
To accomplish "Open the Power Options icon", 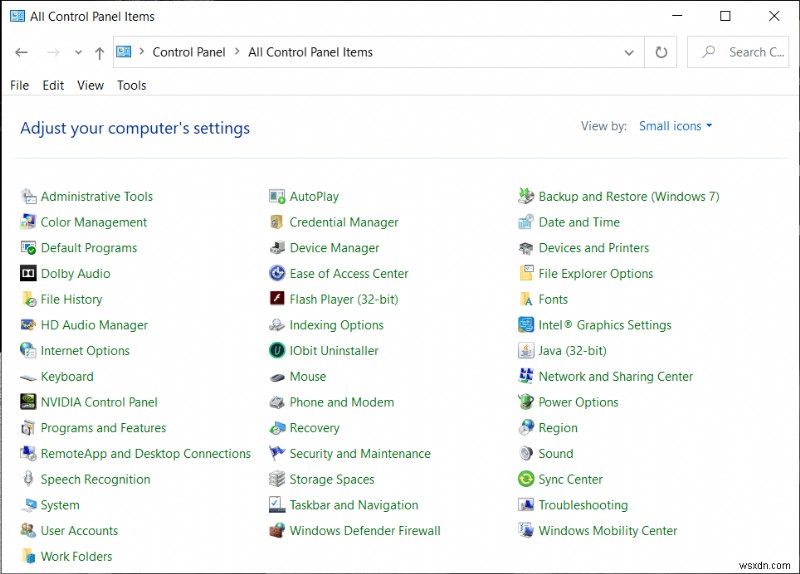I will [526, 402].
